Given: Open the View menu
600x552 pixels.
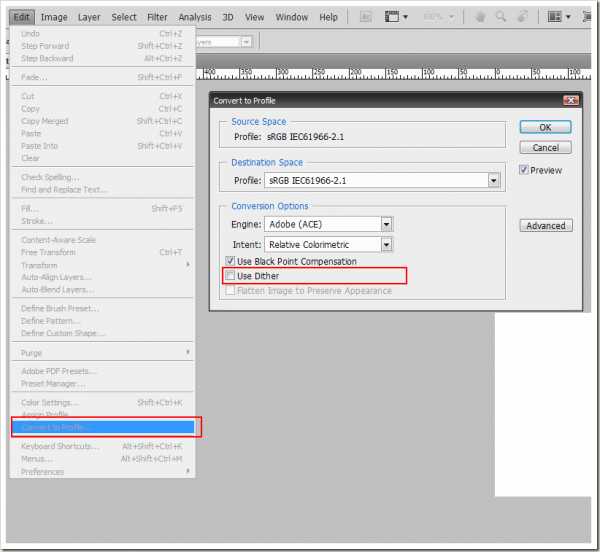Looking at the screenshot, I should (254, 17).
